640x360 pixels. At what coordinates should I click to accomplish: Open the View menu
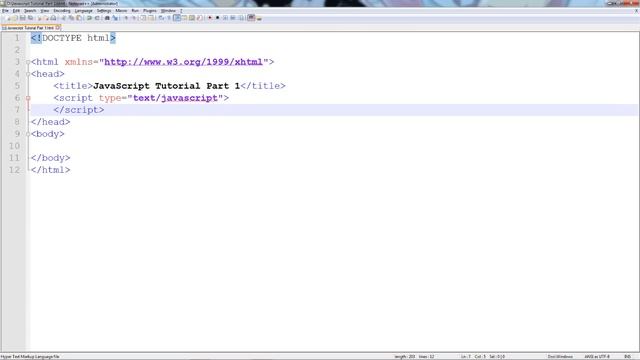45,11
